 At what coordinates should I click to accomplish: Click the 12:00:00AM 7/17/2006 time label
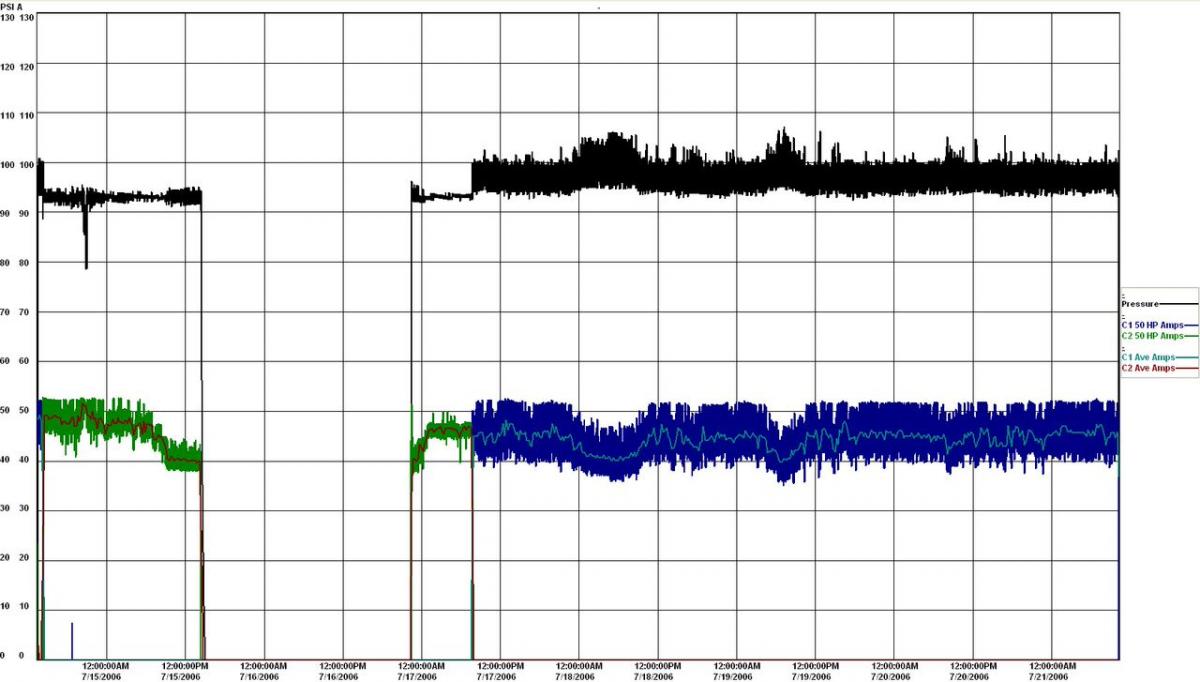point(422,671)
